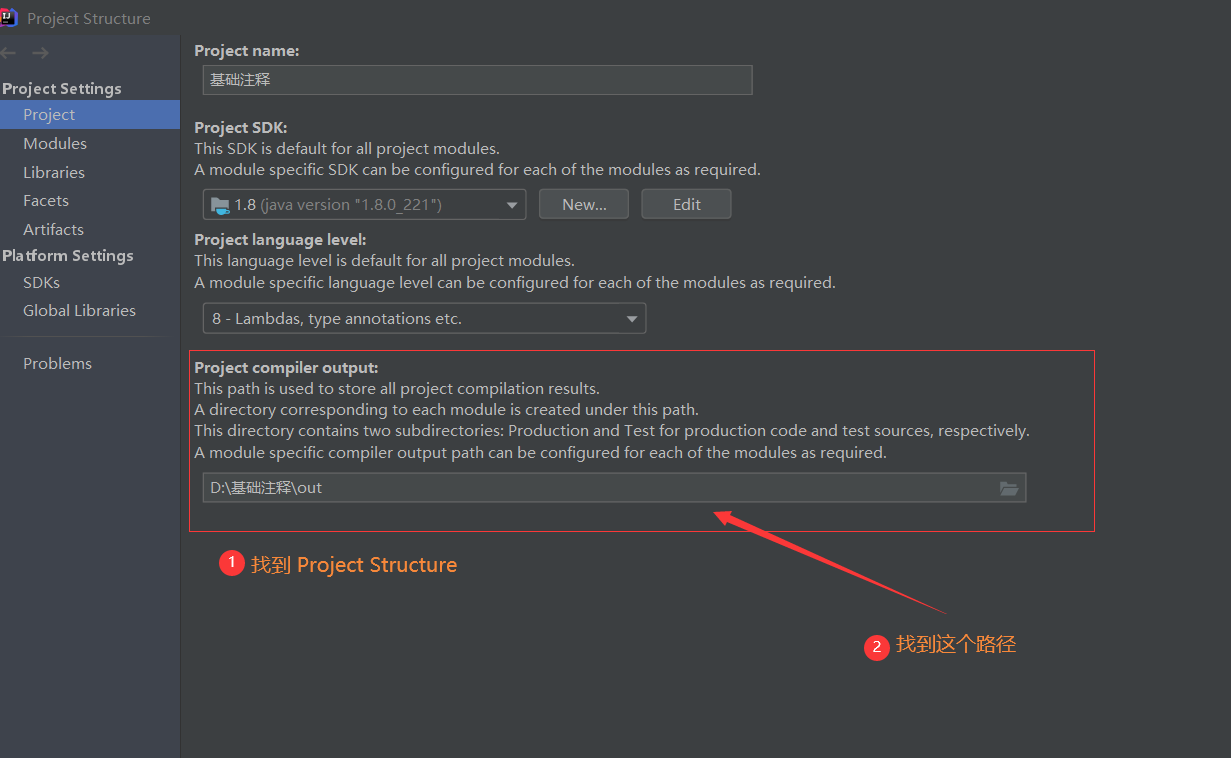This screenshot has width=1231, height=758.
Task: Click the forward navigation arrow
Action: (x=40, y=53)
